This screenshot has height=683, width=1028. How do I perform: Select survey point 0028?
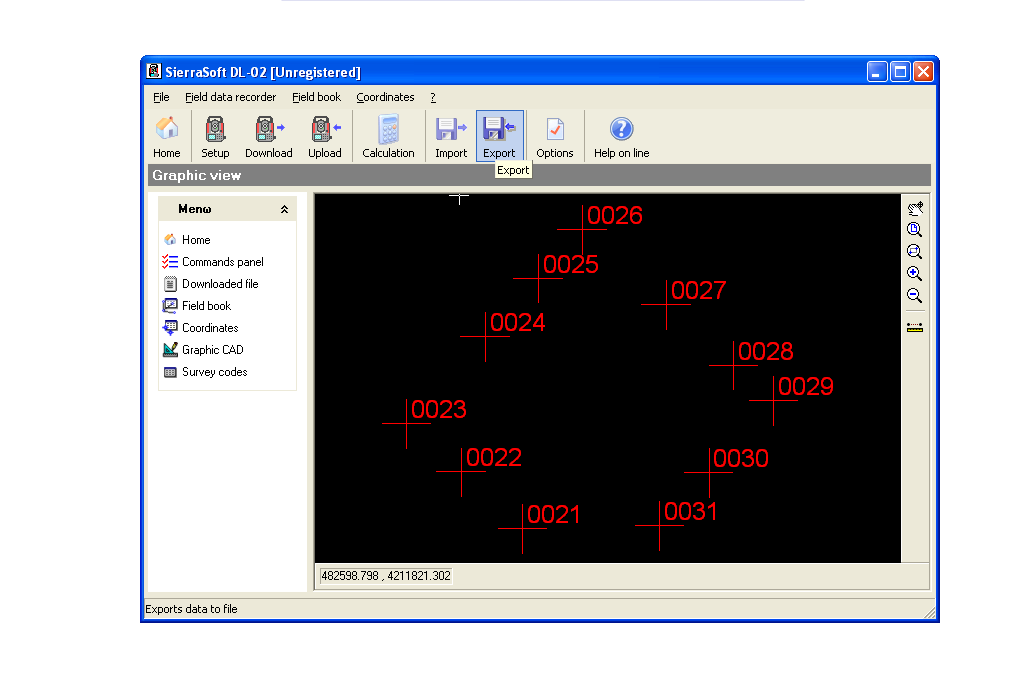coord(733,365)
